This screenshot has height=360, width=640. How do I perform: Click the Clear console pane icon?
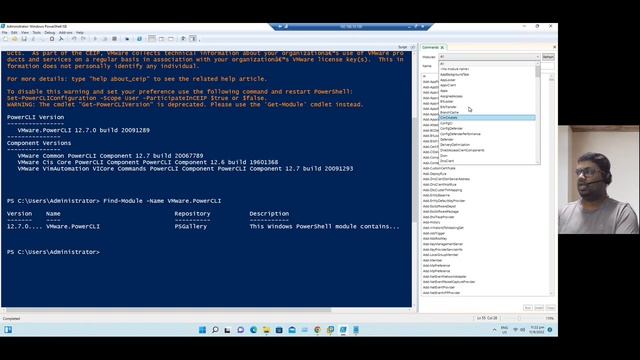(61, 39)
